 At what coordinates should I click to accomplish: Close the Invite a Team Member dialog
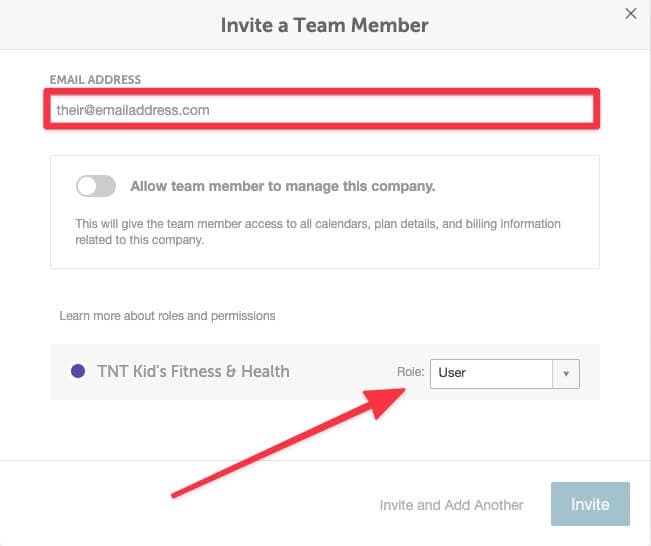(631, 14)
